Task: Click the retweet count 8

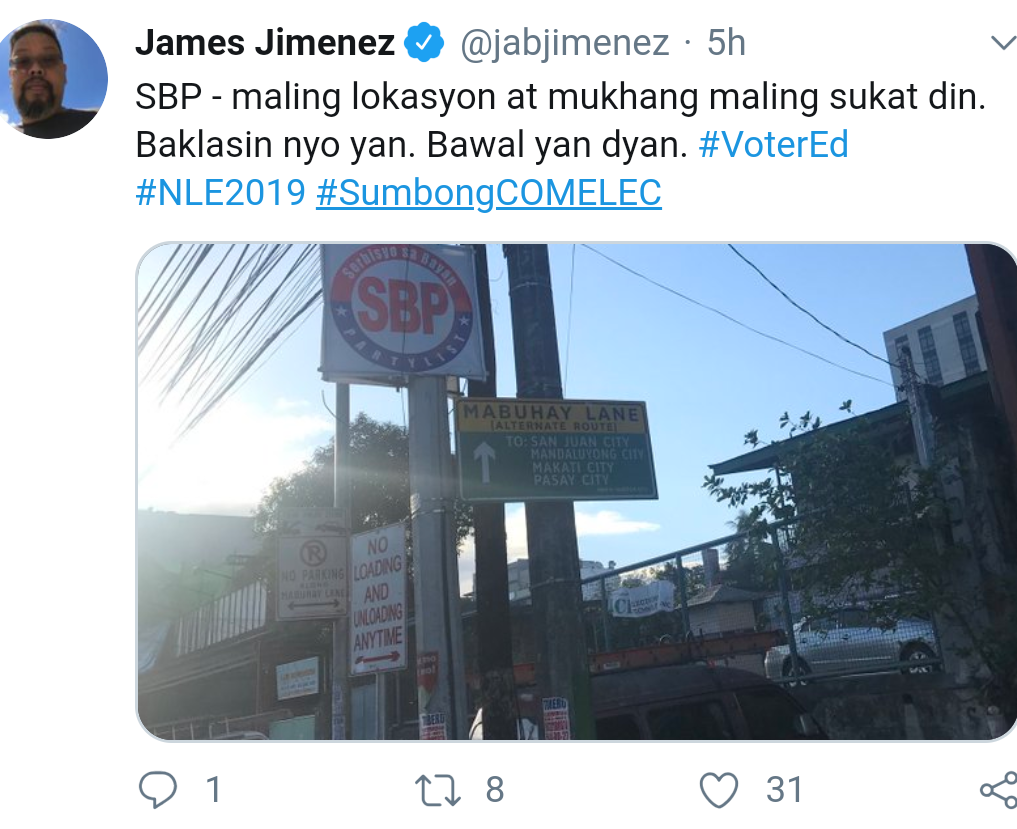Action: pyautogui.click(x=495, y=790)
